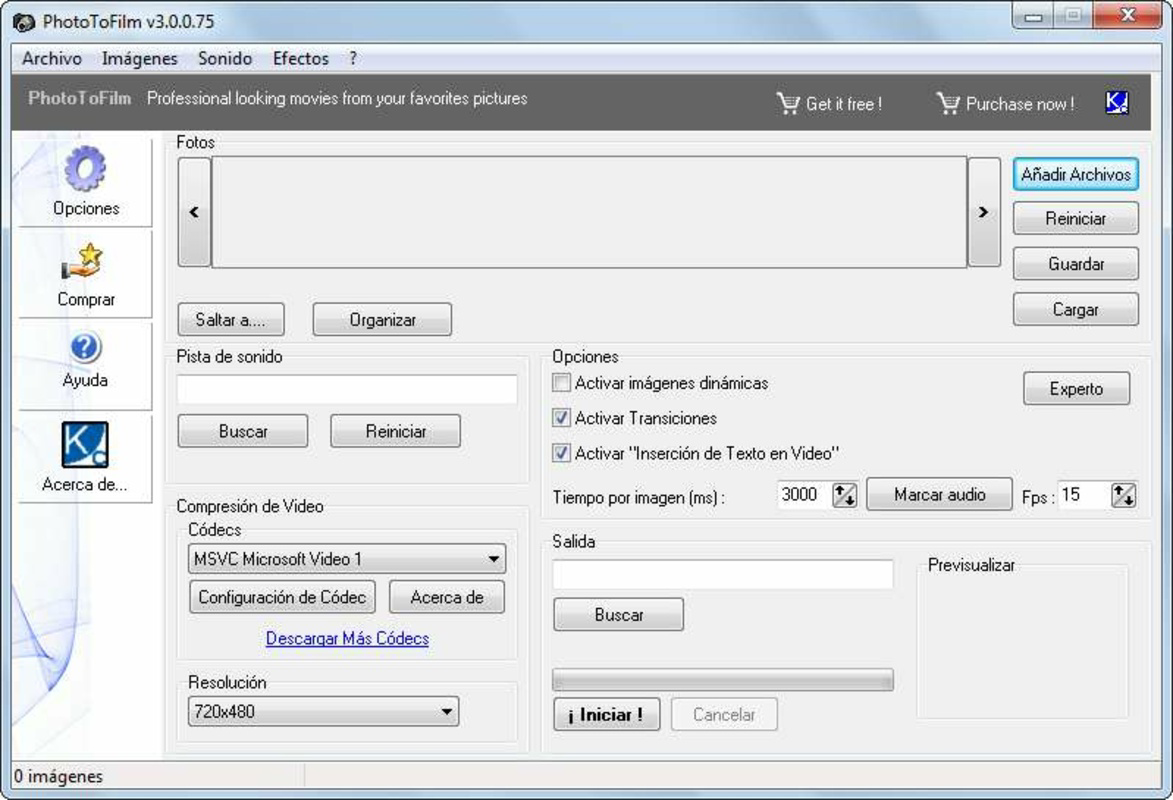Click the codec Acerca de button
Screen dimensions: 1173x800
pyautogui.click(x=447, y=597)
